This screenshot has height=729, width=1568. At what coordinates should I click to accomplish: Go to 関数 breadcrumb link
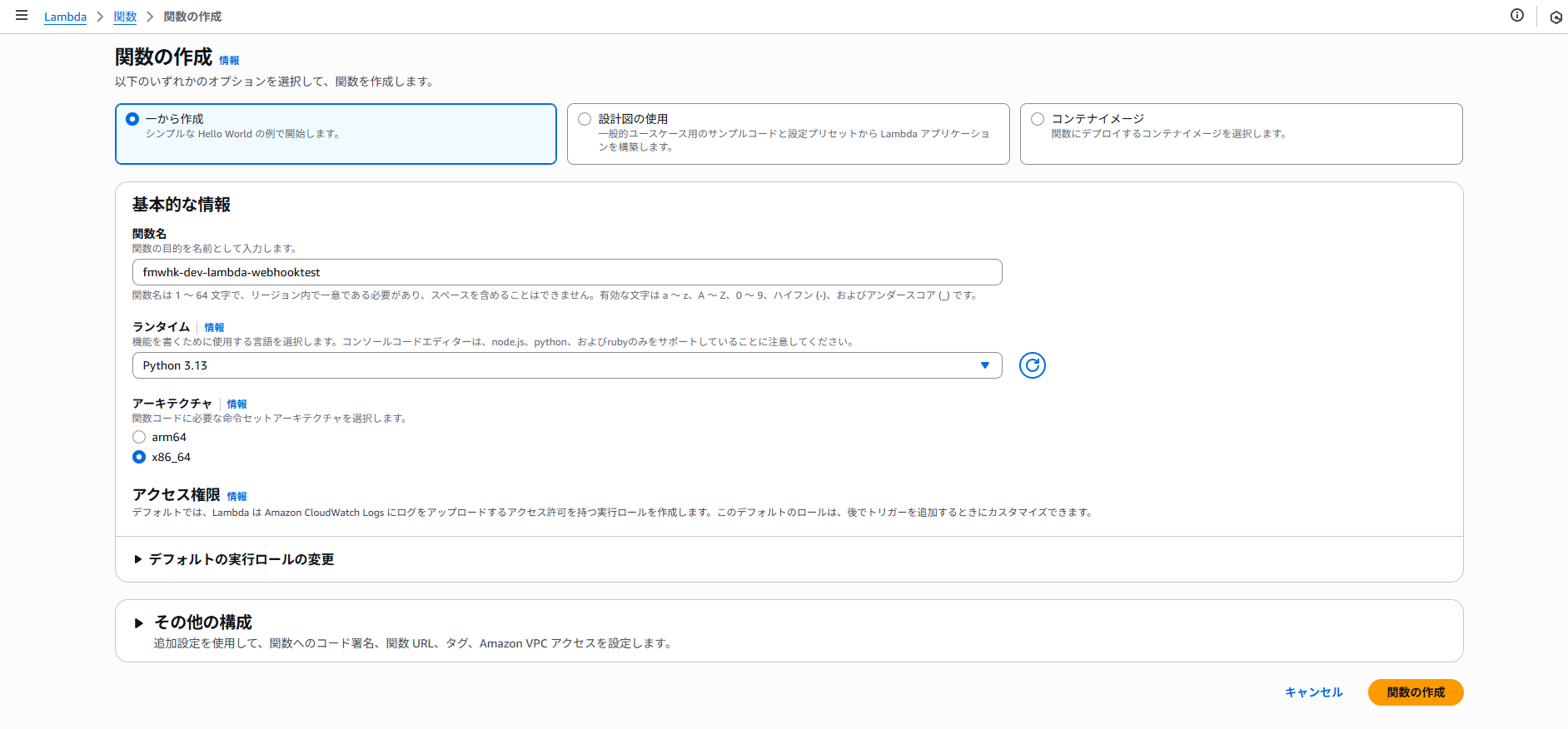[125, 17]
